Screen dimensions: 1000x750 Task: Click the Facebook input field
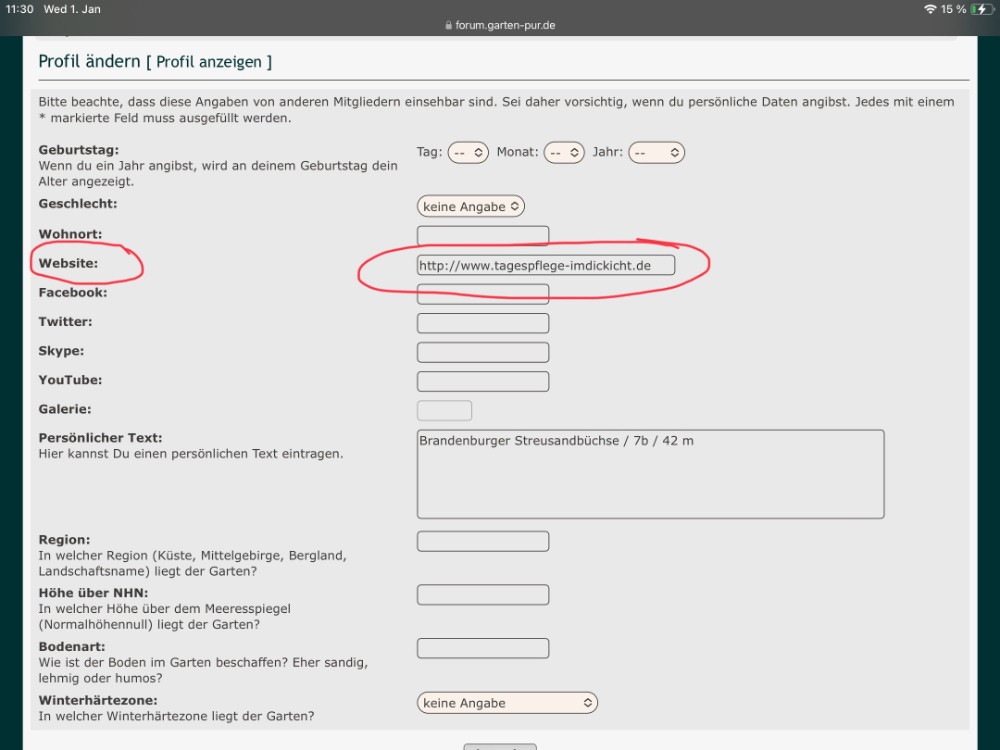point(483,294)
